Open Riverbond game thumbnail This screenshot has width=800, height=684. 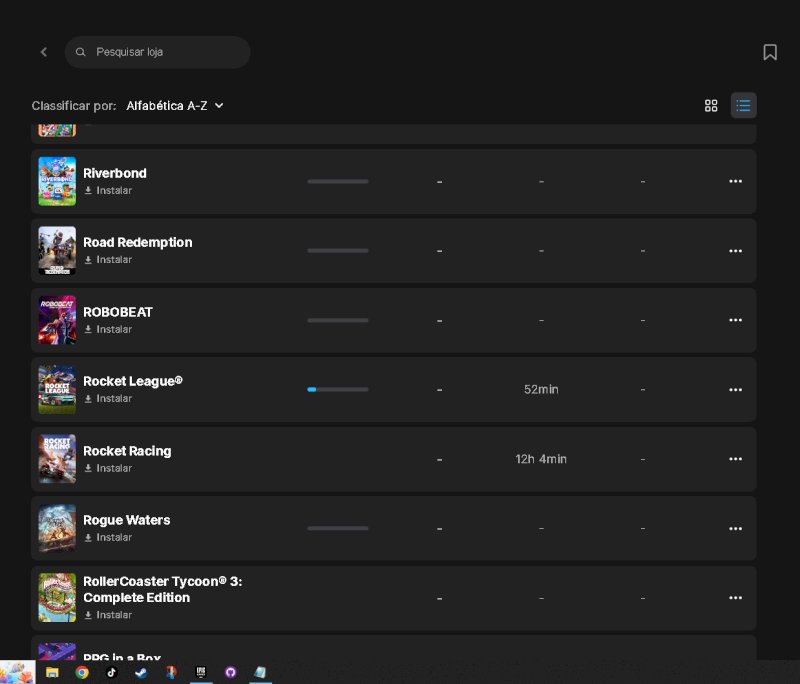point(57,181)
